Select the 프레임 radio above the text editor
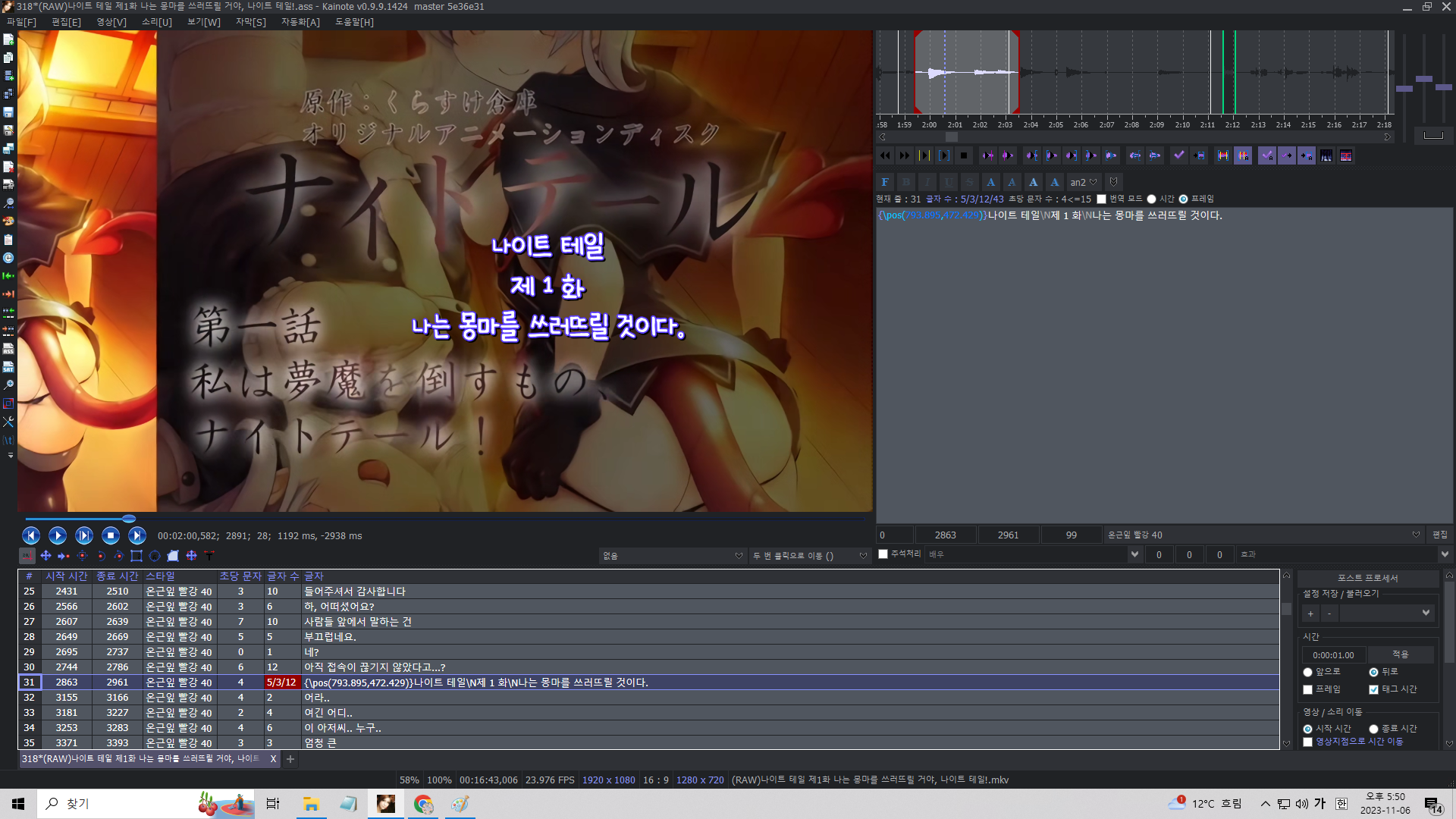This screenshot has height=819, width=1456. [1183, 199]
